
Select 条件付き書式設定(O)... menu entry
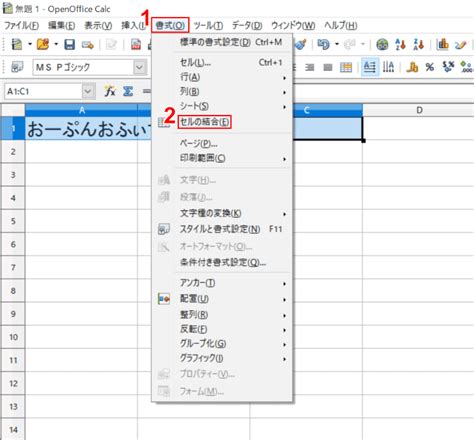point(222,263)
